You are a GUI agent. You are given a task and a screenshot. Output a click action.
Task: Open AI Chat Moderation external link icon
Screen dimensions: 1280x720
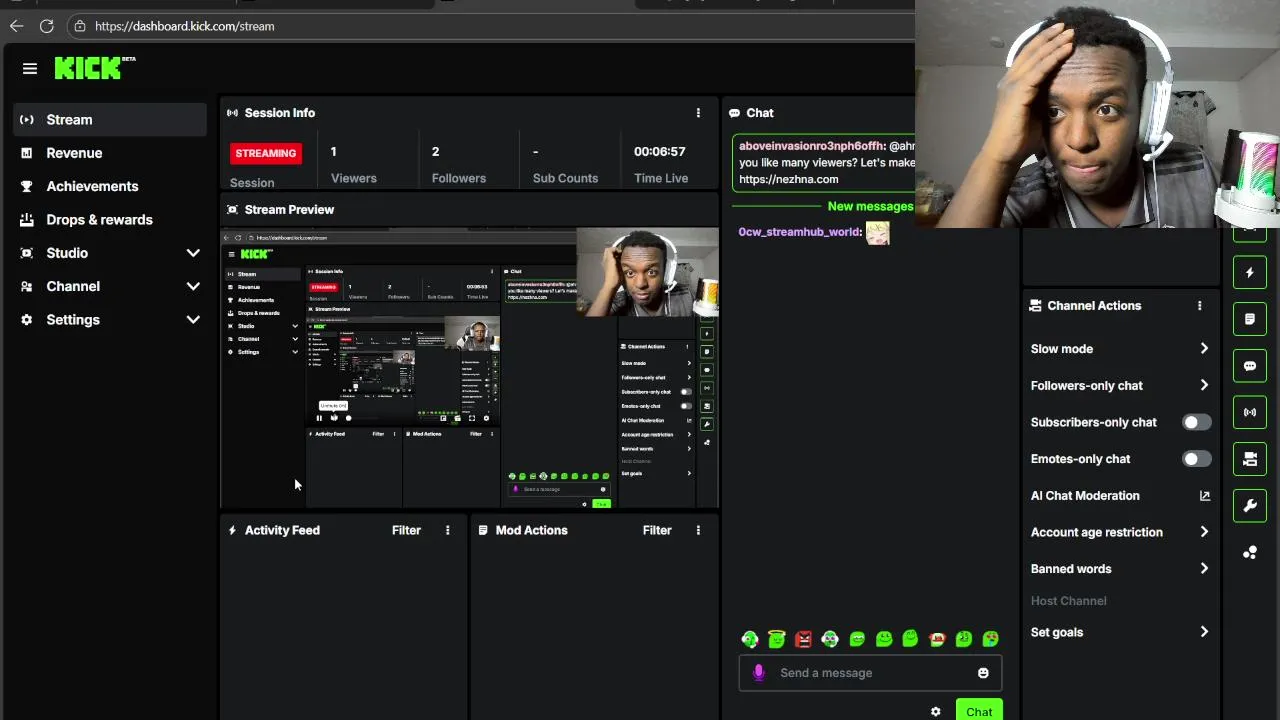[1204, 496]
